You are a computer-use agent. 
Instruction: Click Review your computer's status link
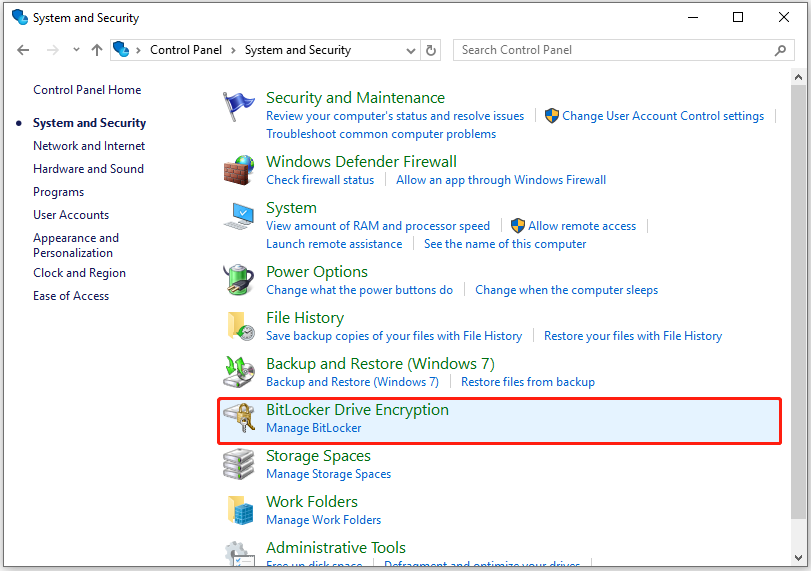point(395,116)
